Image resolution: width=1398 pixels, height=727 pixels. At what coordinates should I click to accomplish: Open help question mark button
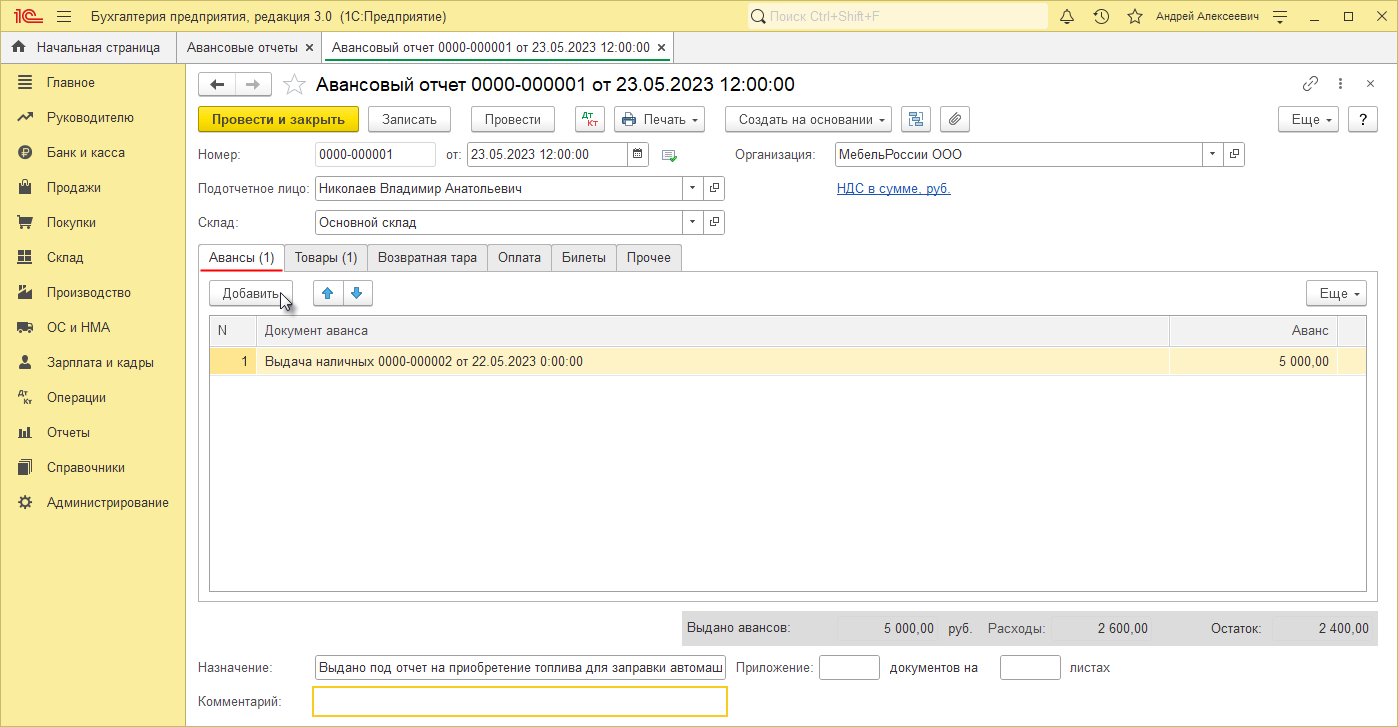[x=1363, y=119]
